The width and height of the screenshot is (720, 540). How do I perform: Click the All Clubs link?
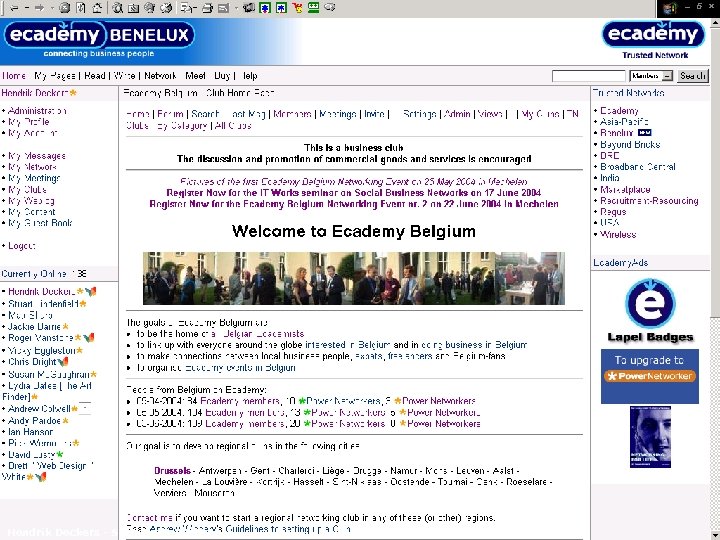coord(233,125)
